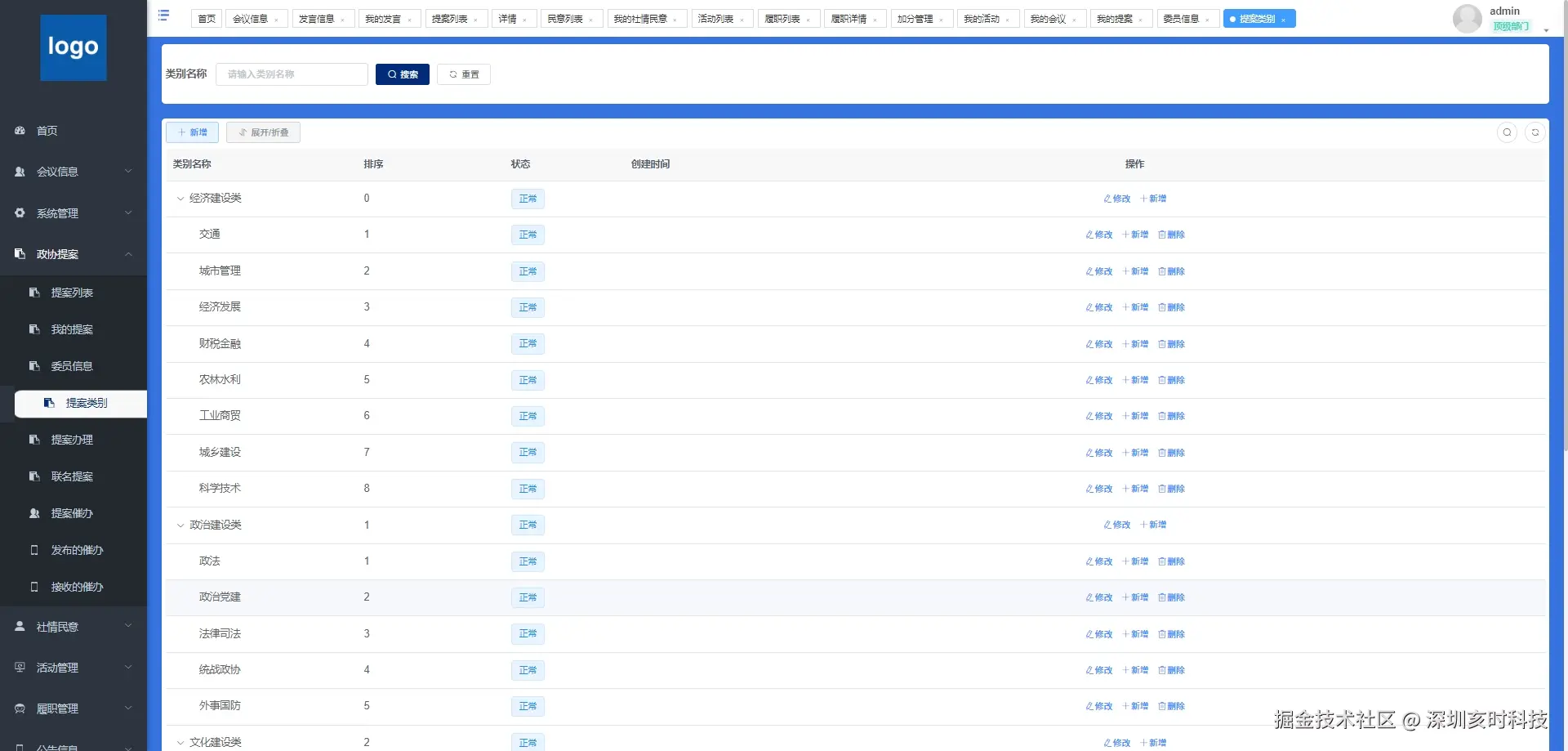
Task: Expand the 履职管理 sidebar menu
Action: coord(73,709)
